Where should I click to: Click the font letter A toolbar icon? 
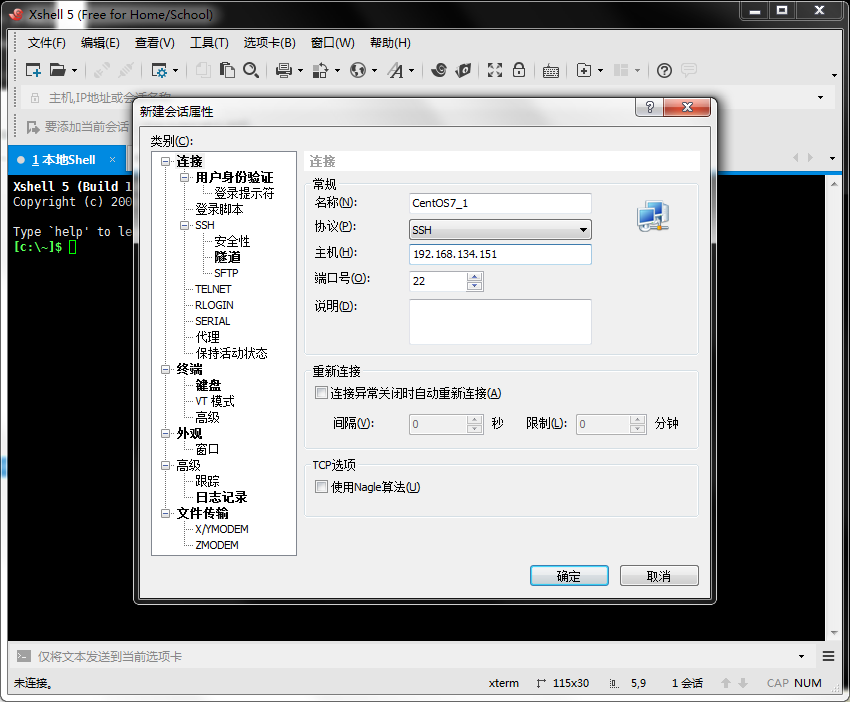pos(396,70)
